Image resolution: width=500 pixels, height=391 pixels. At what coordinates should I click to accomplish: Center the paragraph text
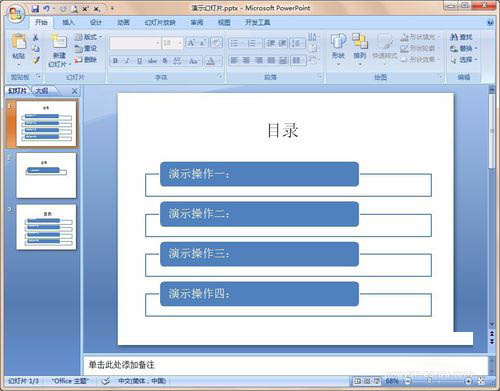click(246, 60)
